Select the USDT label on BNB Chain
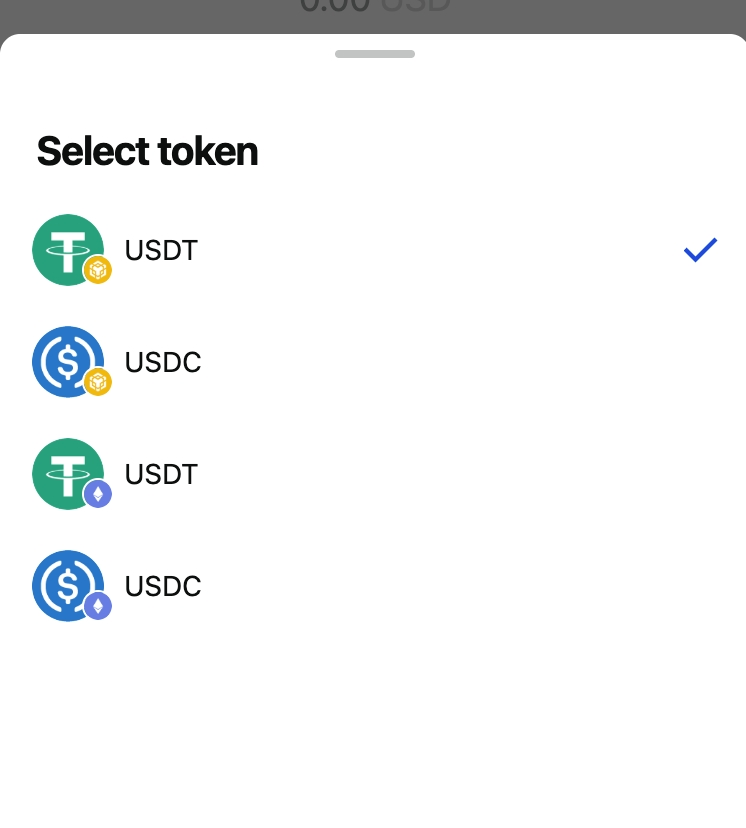This screenshot has height=828, width=746. 161,250
